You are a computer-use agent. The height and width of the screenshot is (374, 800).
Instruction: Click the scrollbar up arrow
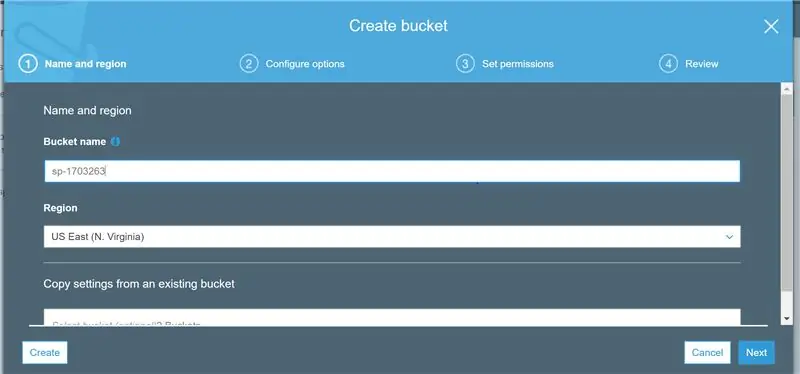787,89
